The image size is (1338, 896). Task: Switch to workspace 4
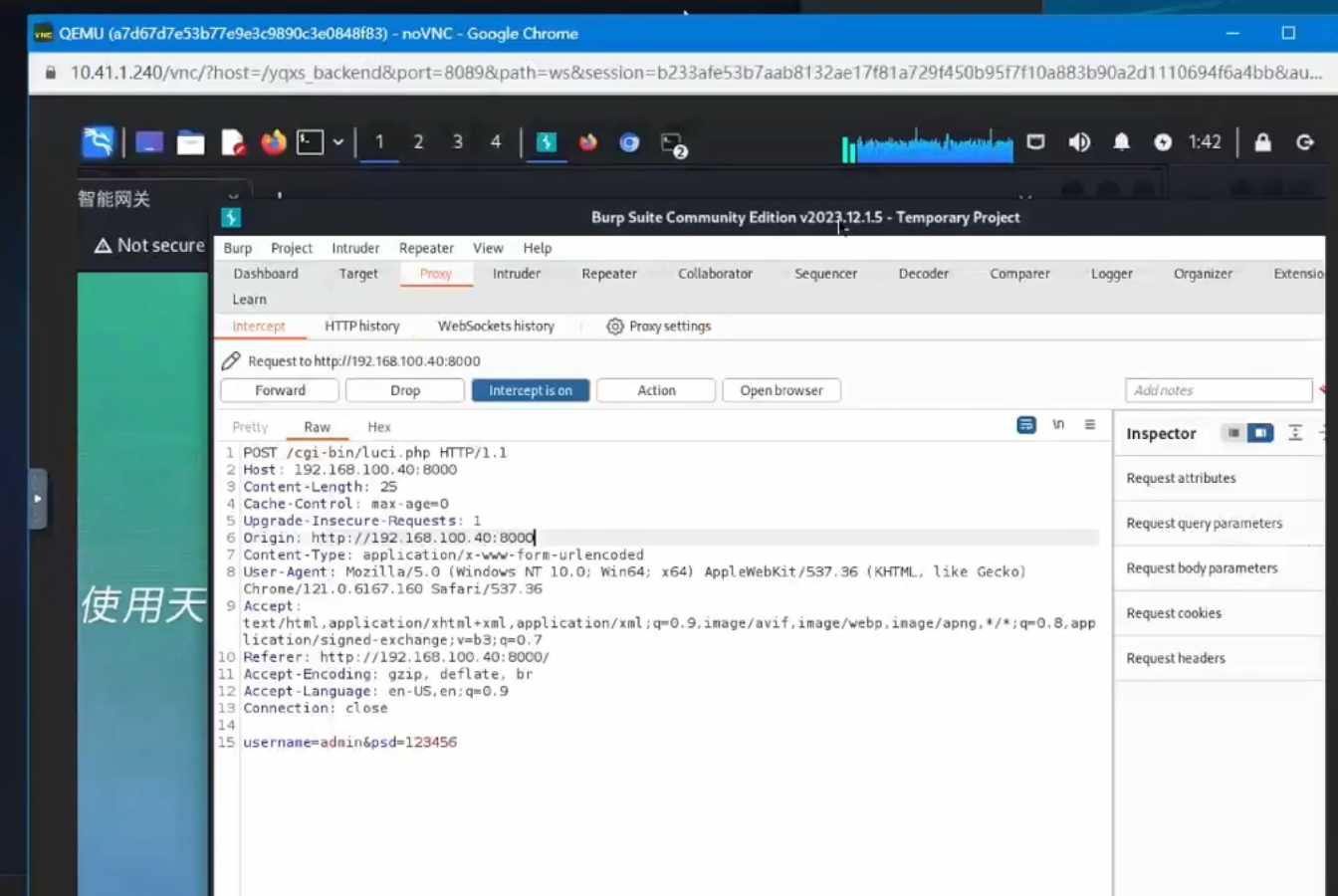click(x=496, y=142)
